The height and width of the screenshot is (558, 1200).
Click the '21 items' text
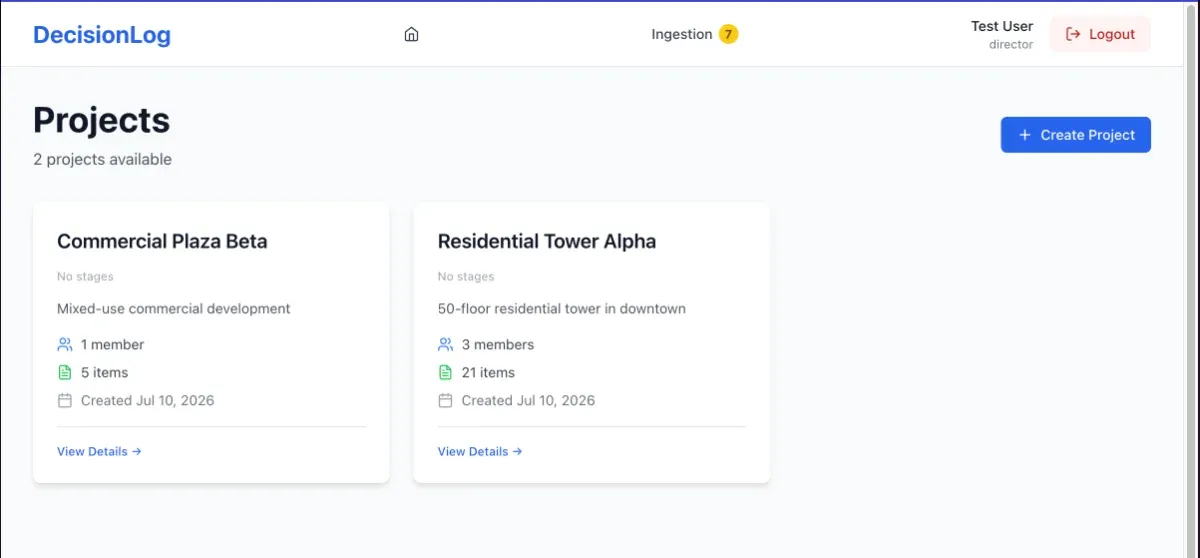pos(488,372)
